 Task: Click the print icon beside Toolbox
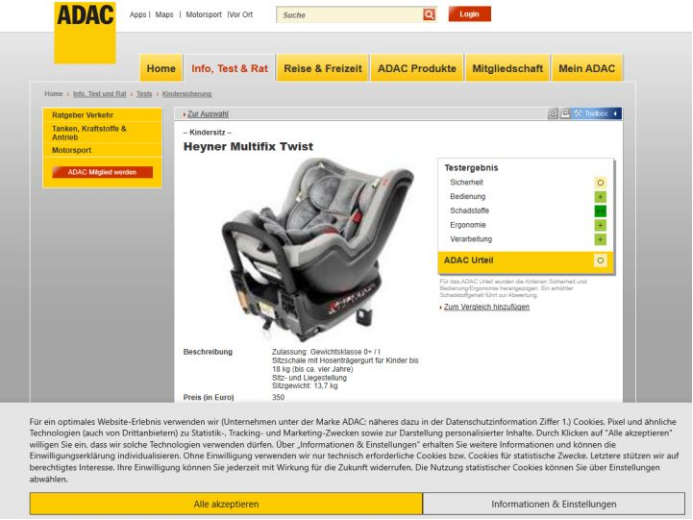tap(565, 114)
